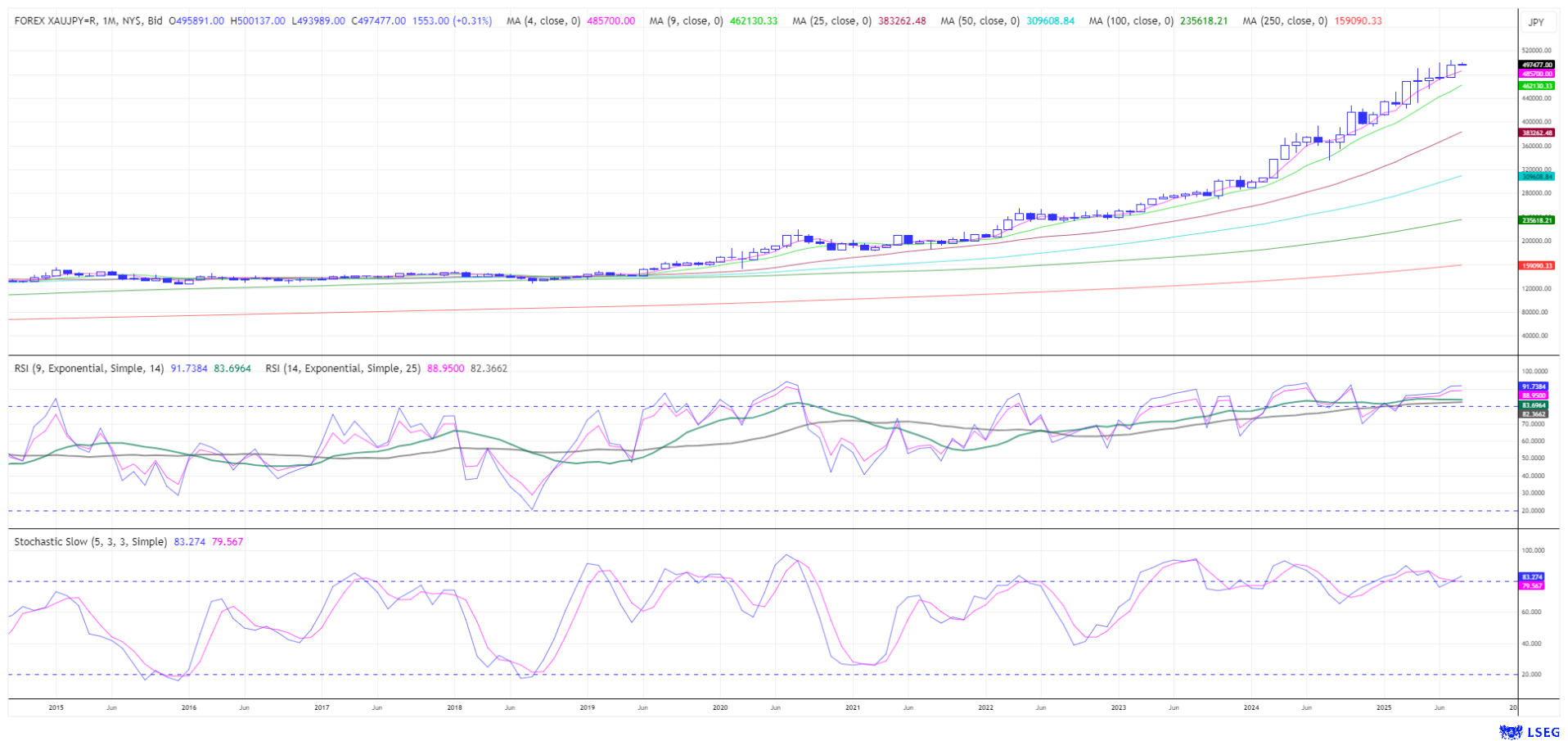The height and width of the screenshot is (741, 1568).
Task: Select the MA (100, close, 0) legend
Action: point(1130,21)
